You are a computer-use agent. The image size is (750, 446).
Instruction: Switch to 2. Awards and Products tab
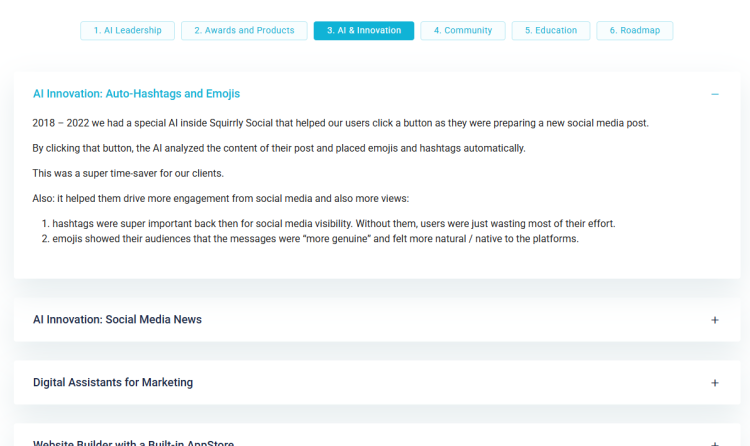coord(244,31)
